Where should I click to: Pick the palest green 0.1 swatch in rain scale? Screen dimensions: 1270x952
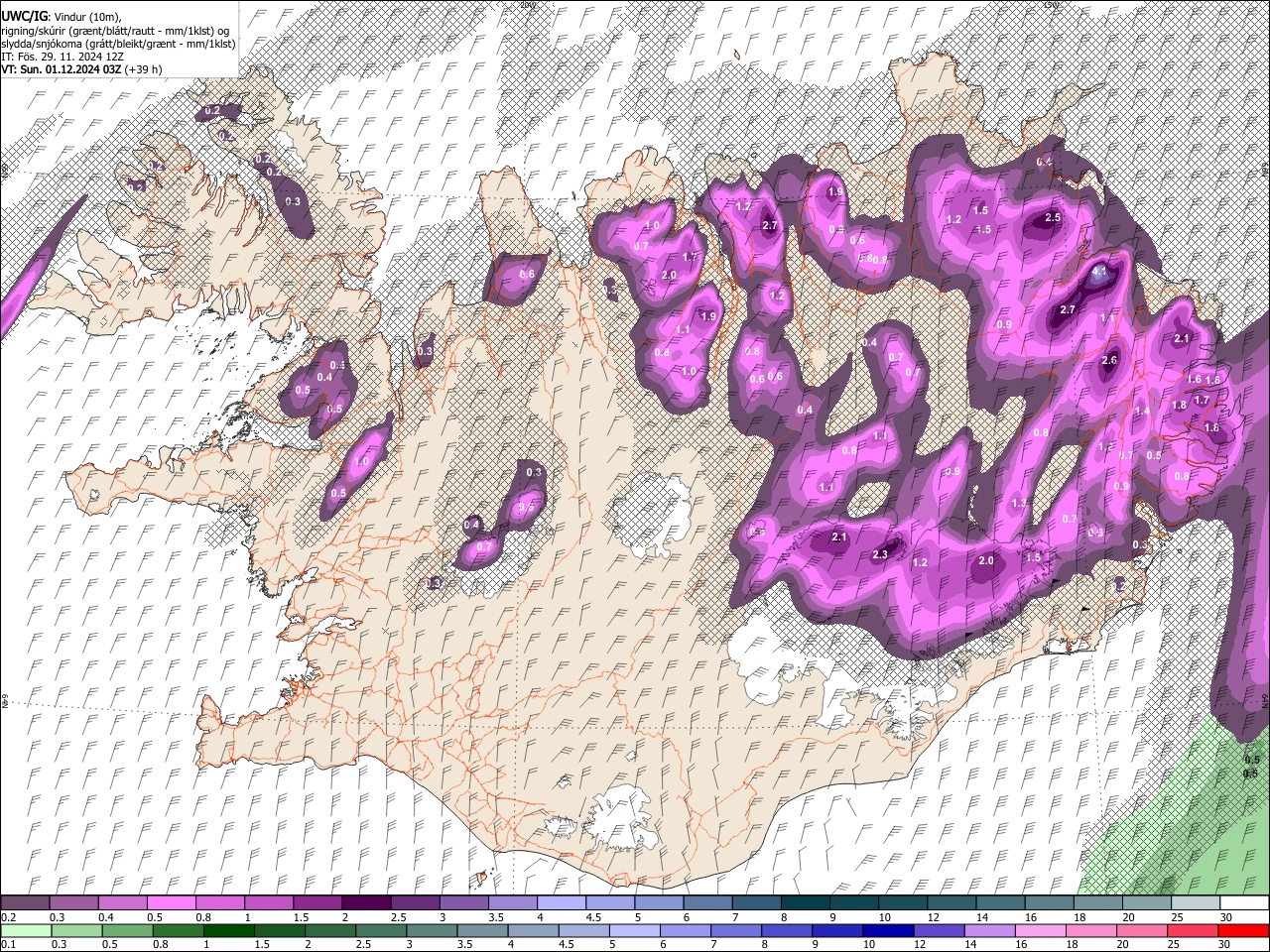click(x=25, y=930)
